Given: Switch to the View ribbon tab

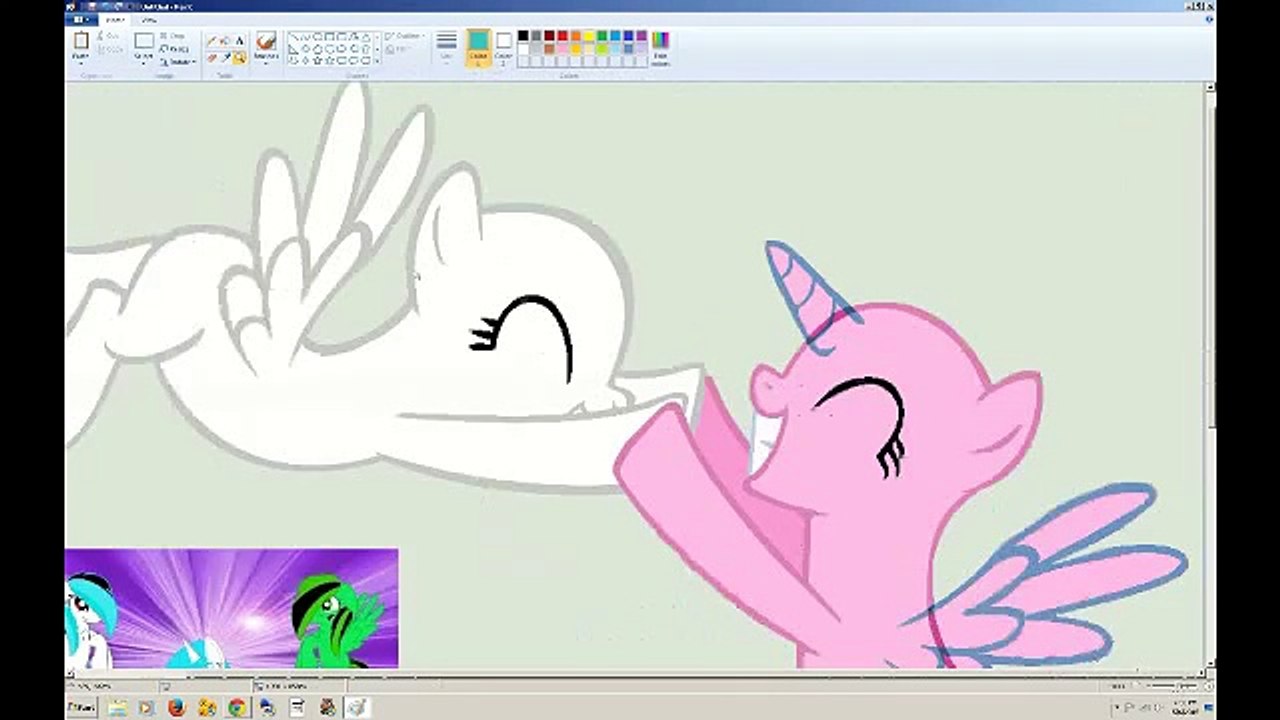Looking at the screenshot, I should point(148,19).
